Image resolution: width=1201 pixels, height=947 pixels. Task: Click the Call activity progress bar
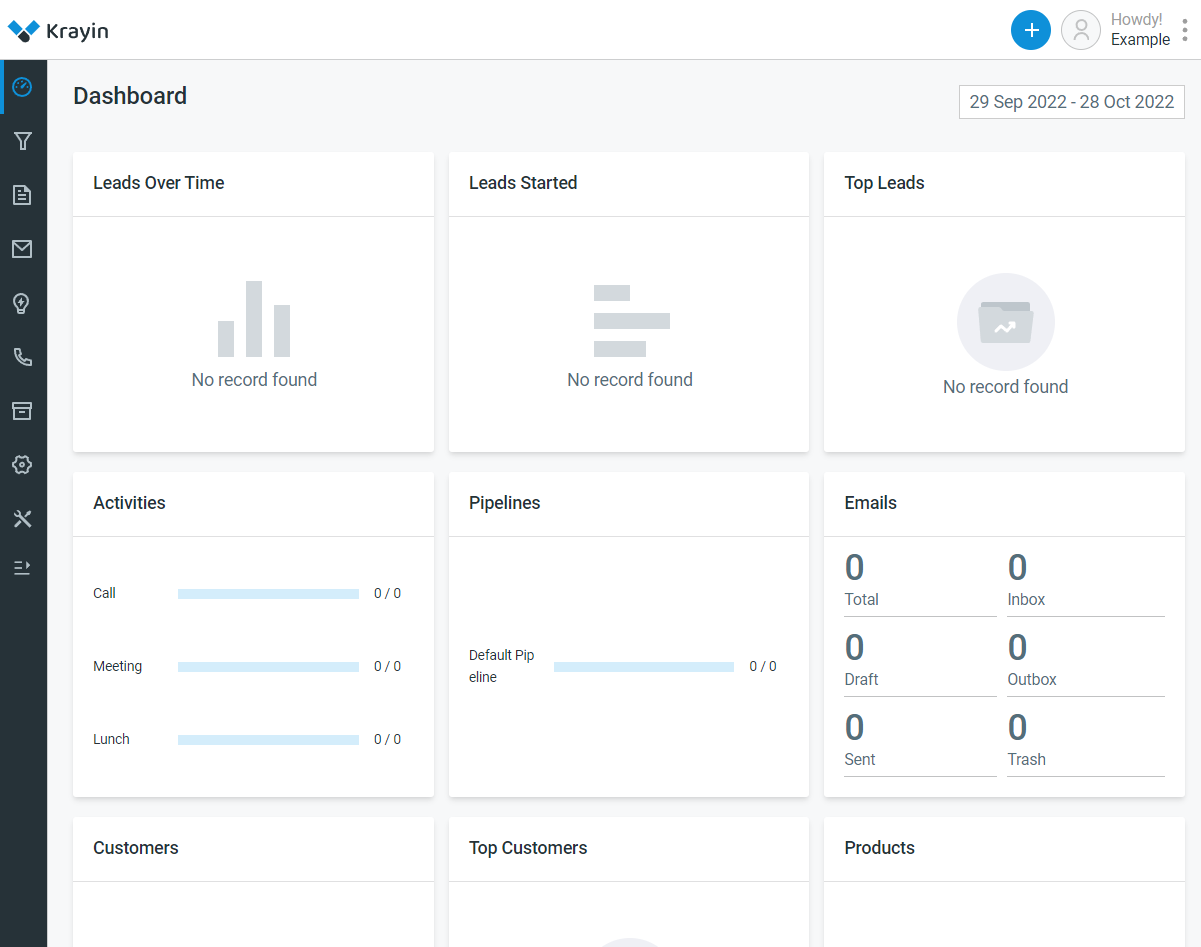click(268, 594)
